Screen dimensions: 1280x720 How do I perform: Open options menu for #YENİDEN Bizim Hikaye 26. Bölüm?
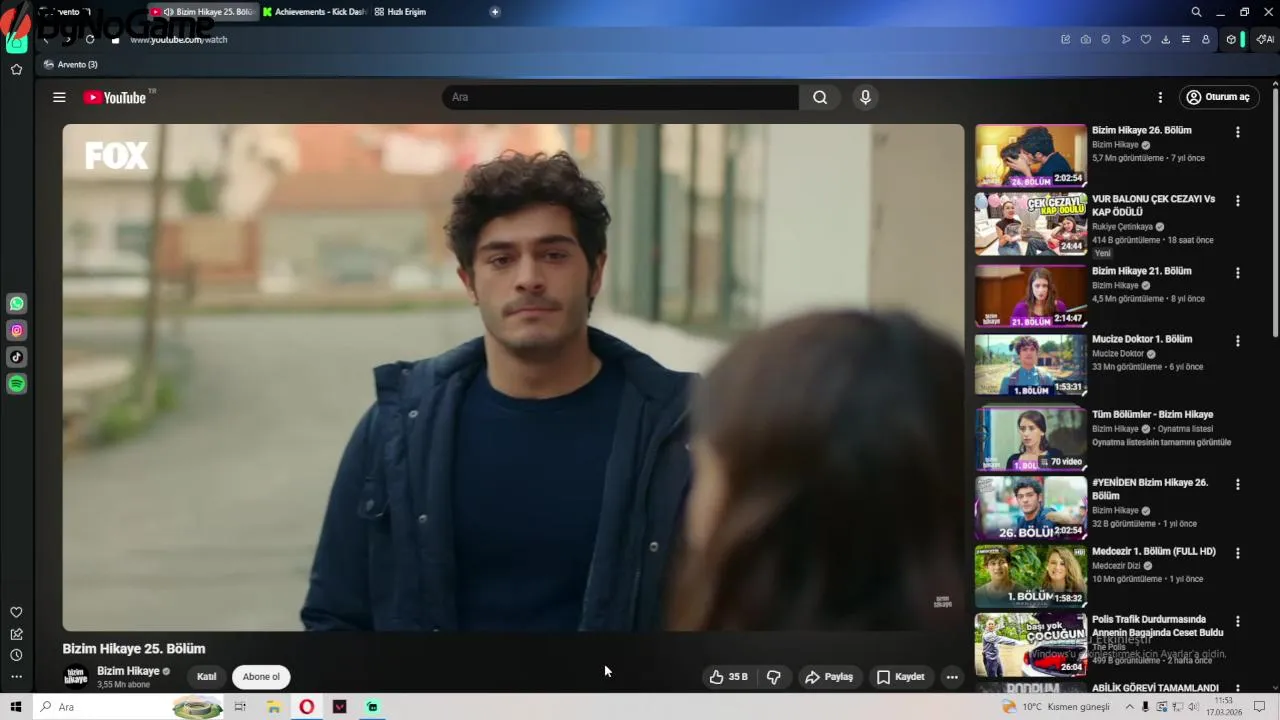coord(1237,485)
